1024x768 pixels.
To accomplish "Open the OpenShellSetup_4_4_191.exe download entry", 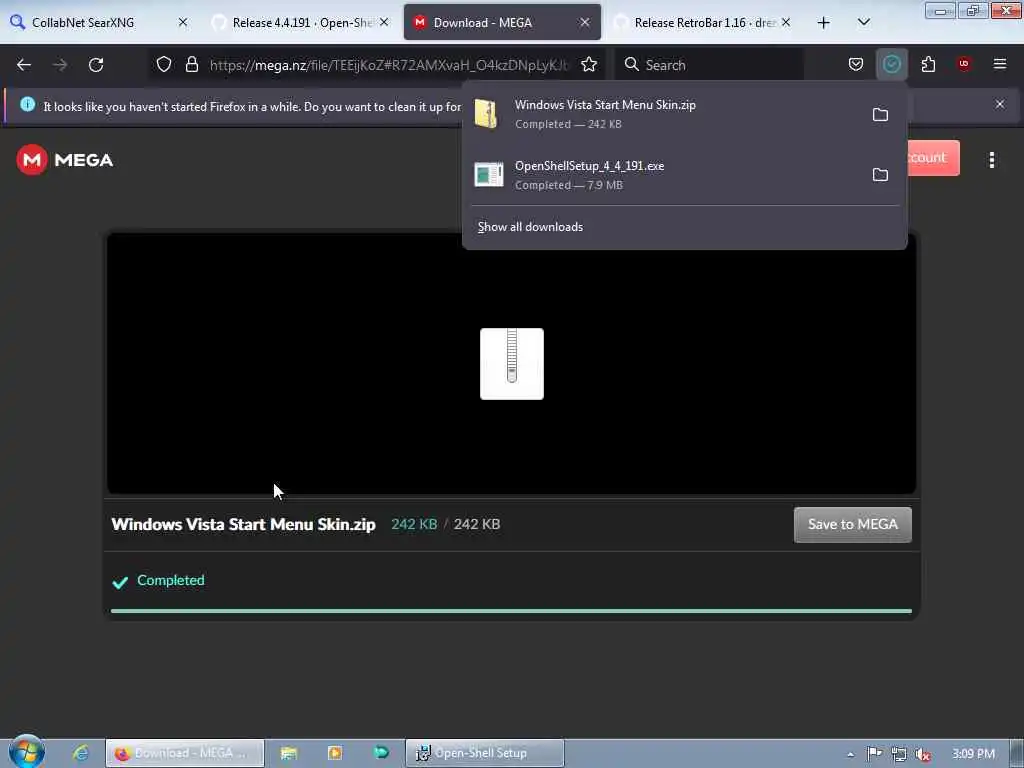I will pyautogui.click(x=664, y=174).
